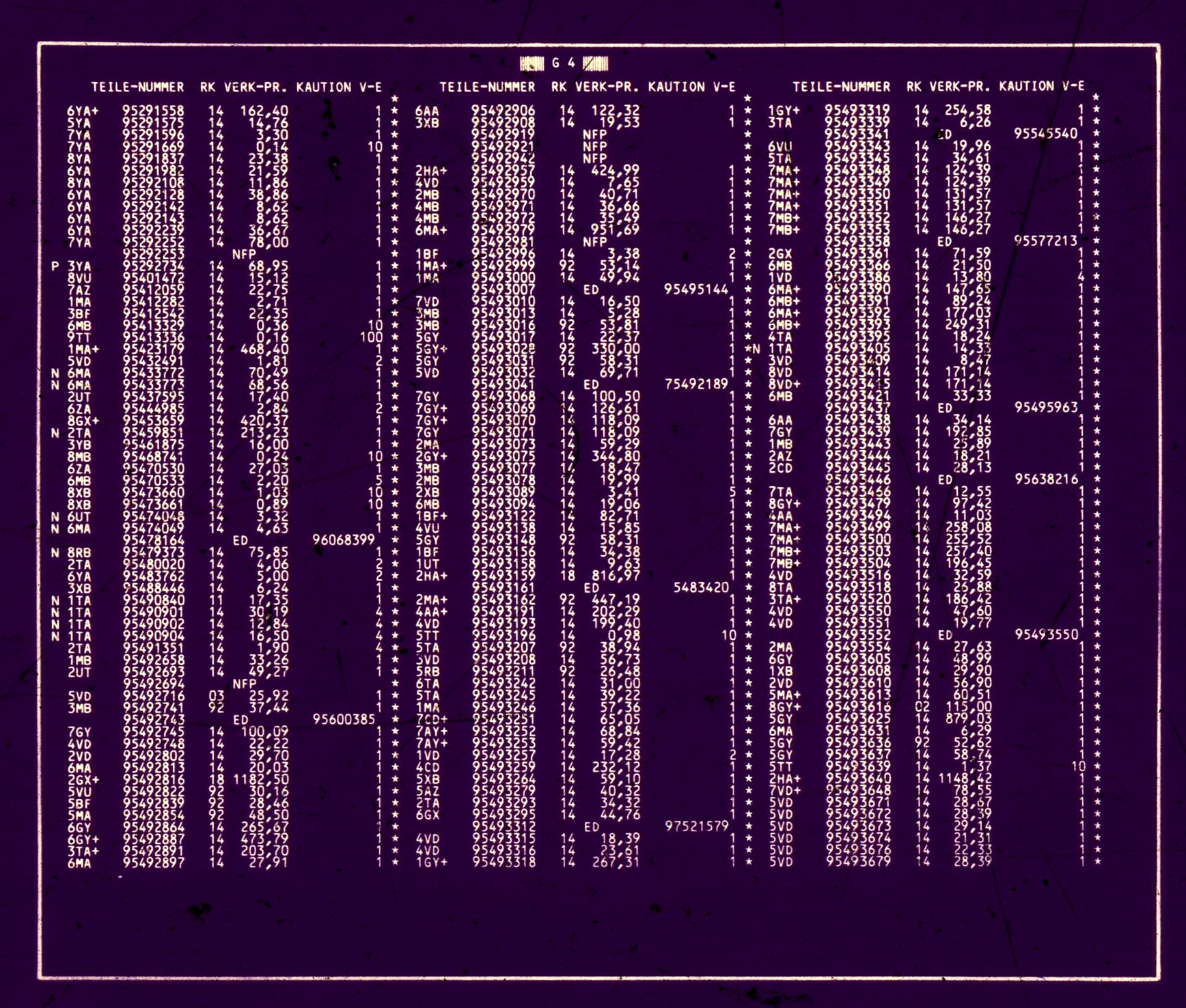
Task: Click the replacement number 95600385
Action: (x=344, y=719)
